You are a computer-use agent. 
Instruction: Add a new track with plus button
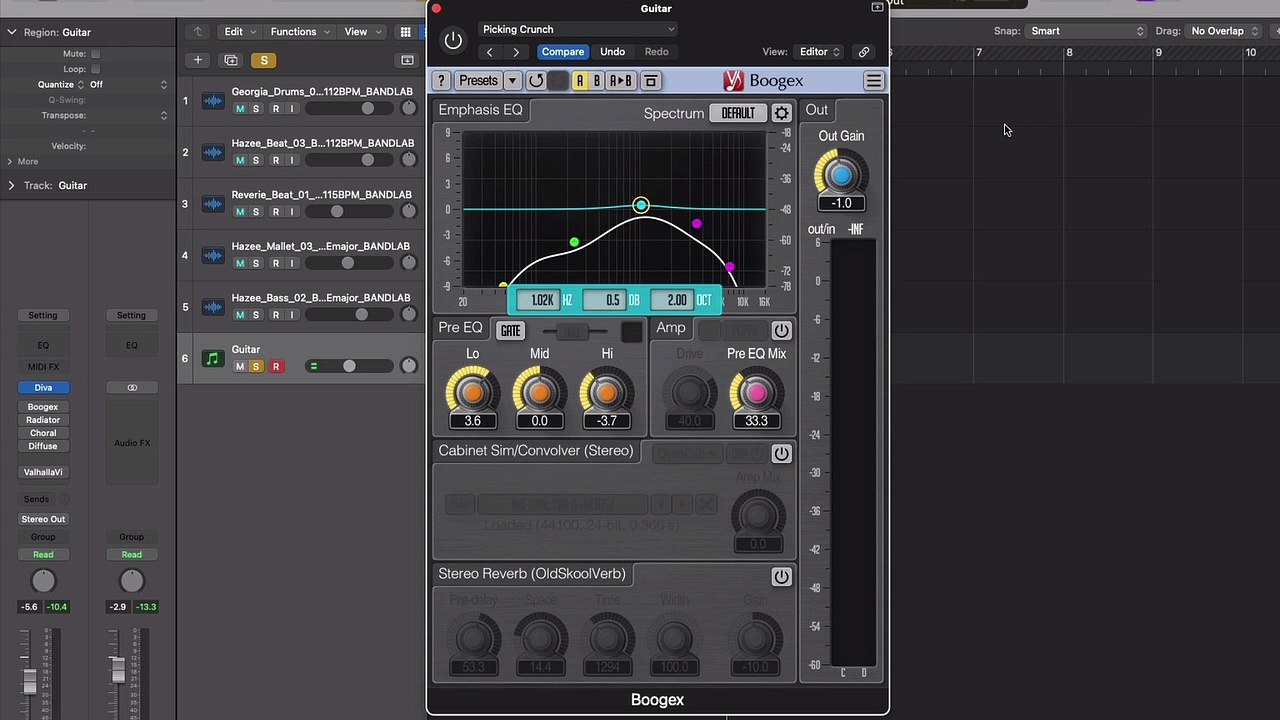point(197,60)
